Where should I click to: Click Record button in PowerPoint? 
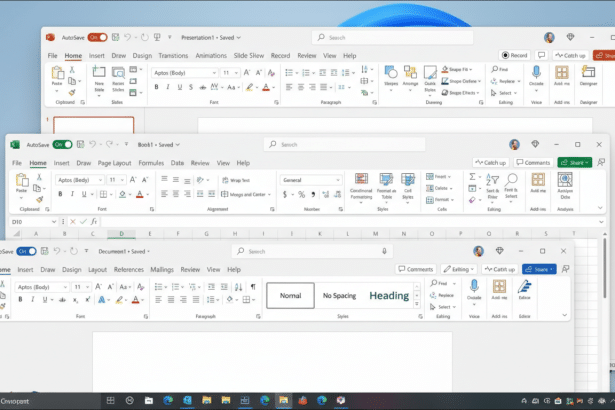[515, 55]
